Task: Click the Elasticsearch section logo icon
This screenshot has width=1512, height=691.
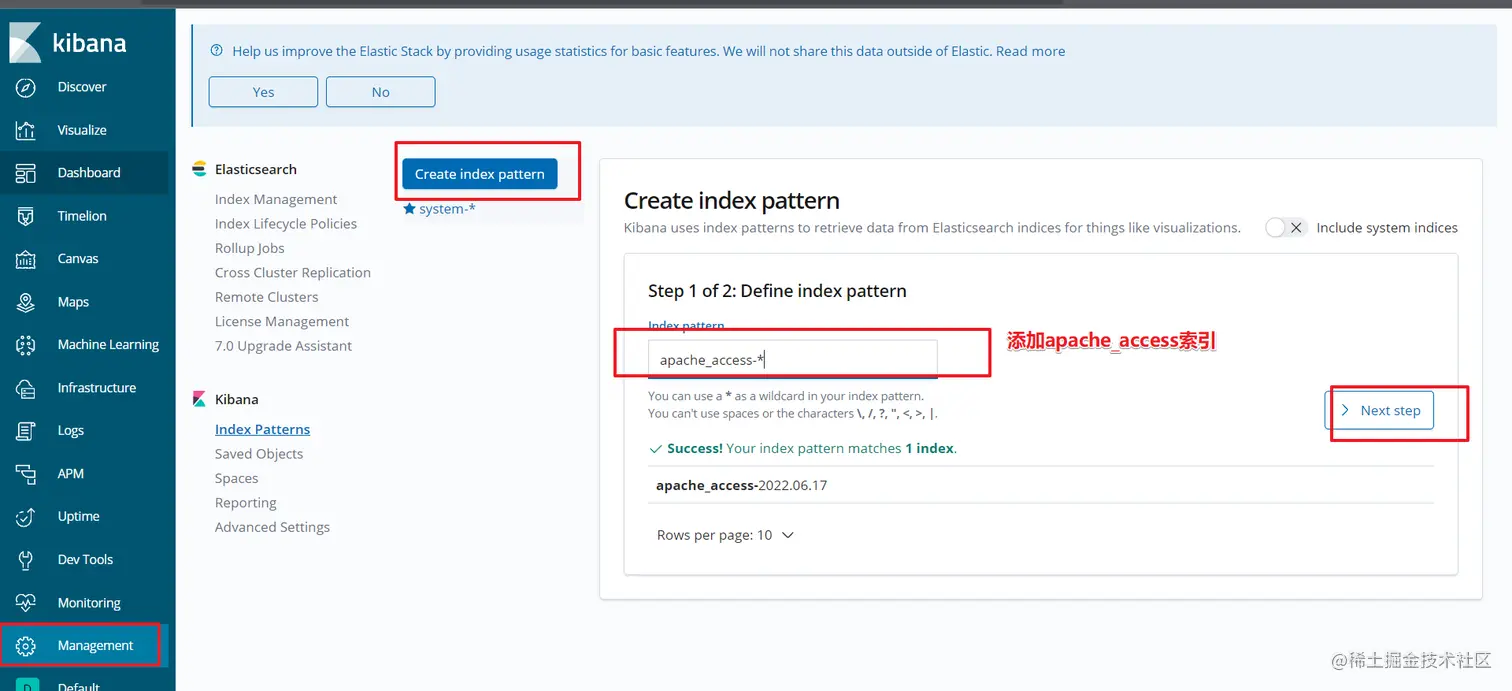Action: (199, 169)
